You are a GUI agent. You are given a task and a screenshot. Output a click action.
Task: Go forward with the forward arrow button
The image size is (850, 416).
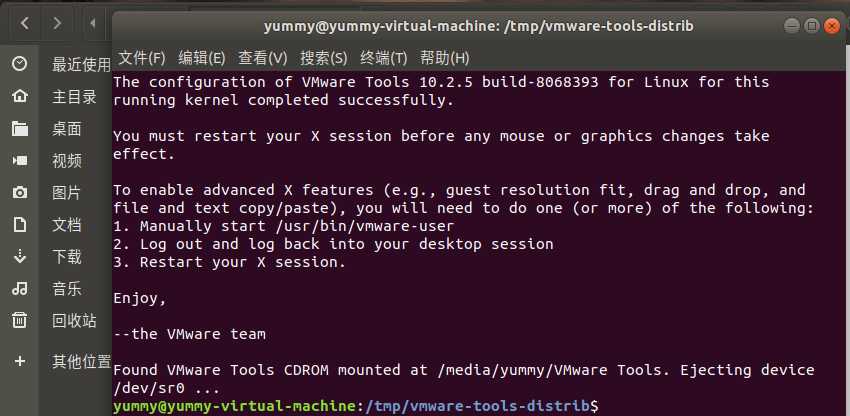point(57,23)
